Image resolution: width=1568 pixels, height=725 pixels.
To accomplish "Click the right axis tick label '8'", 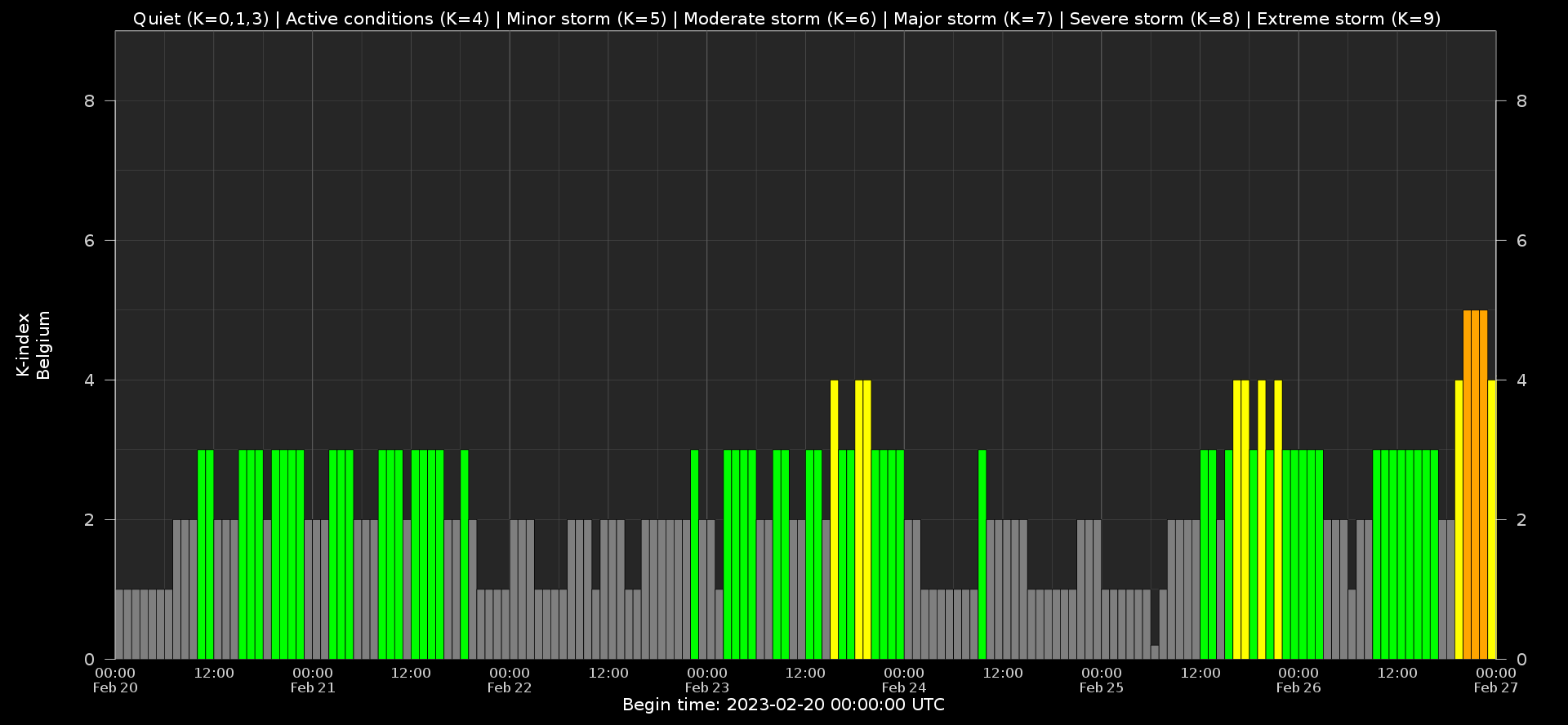I will click(x=1521, y=101).
